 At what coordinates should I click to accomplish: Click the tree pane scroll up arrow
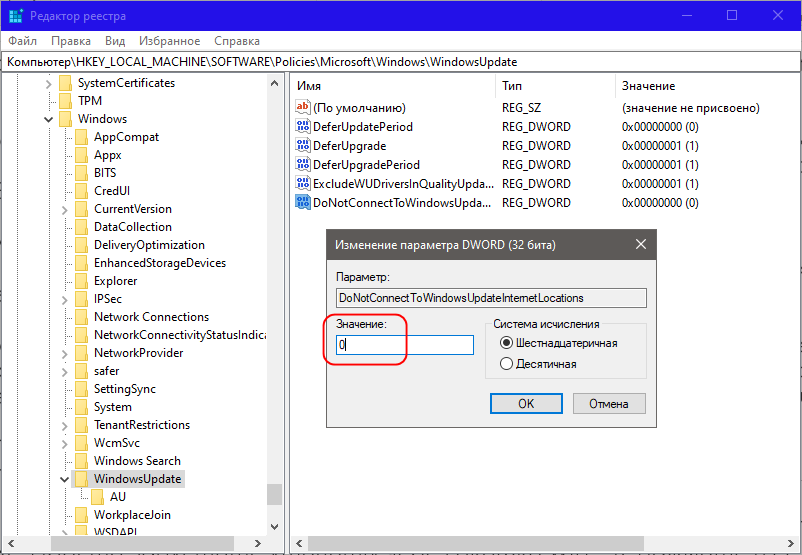point(275,83)
